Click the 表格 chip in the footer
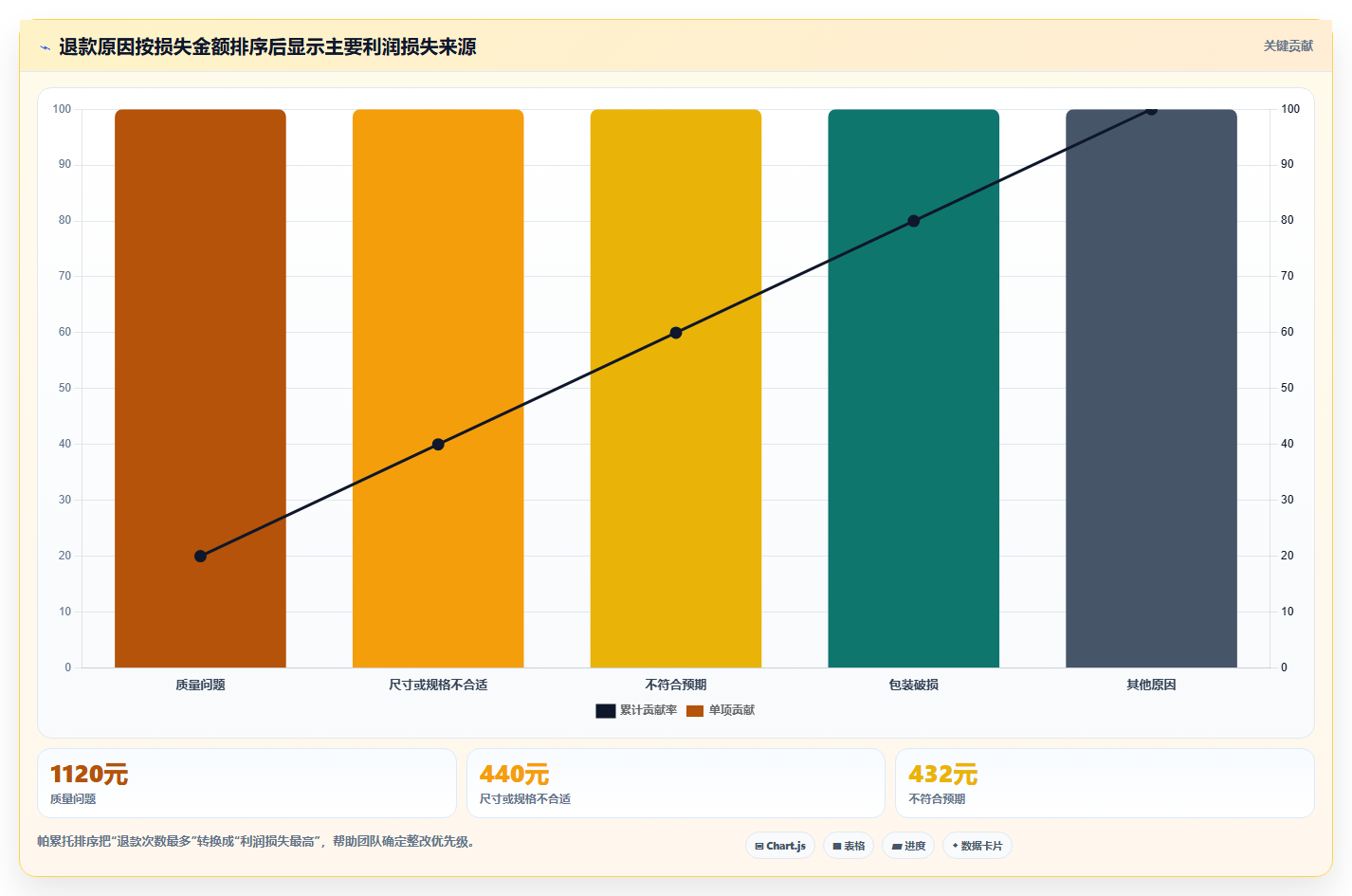1352x896 pixels. [x=849, y=846]
